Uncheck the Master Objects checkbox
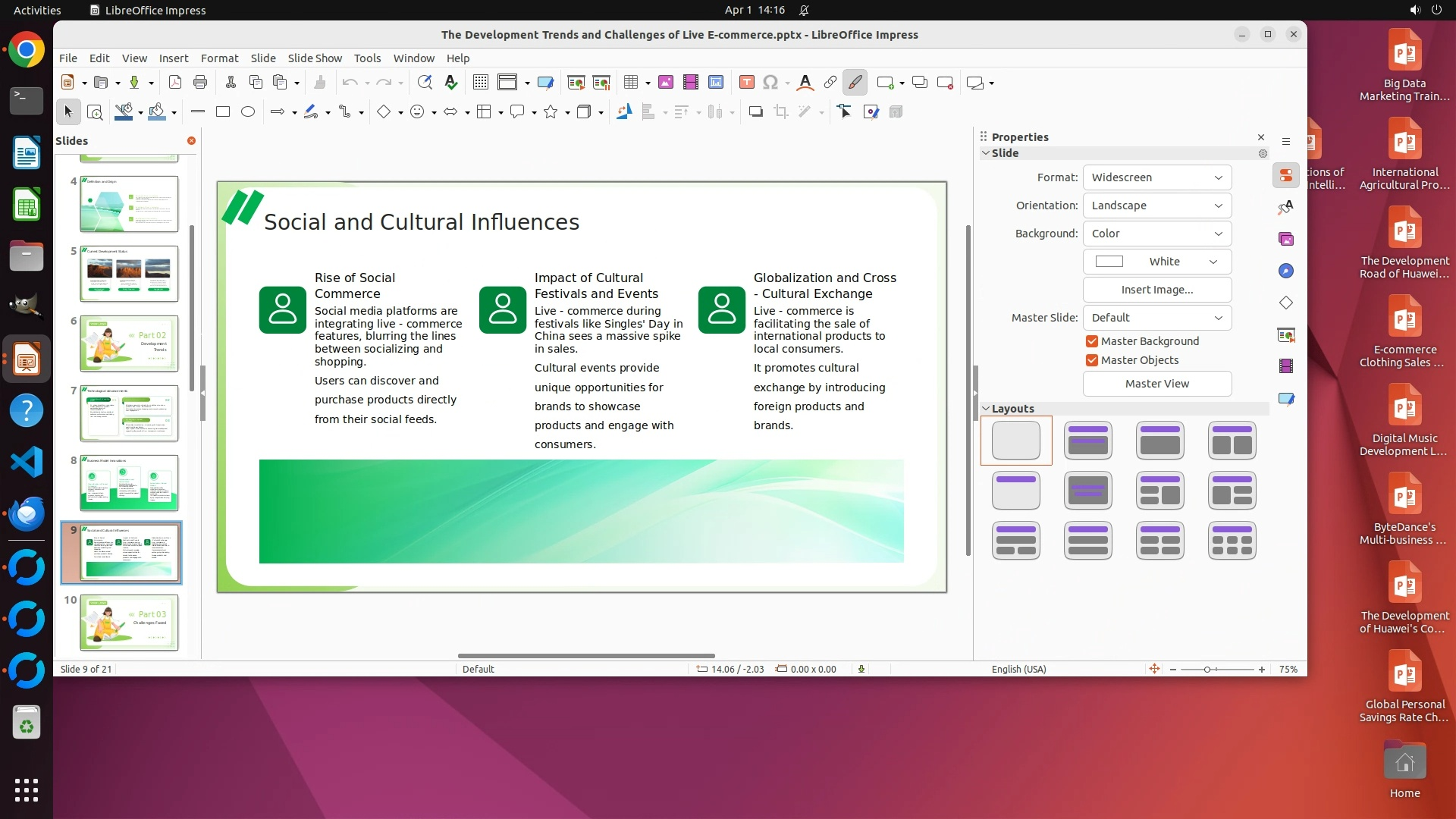Viewport: 1456px width, 819px height. coord(1092,360)
